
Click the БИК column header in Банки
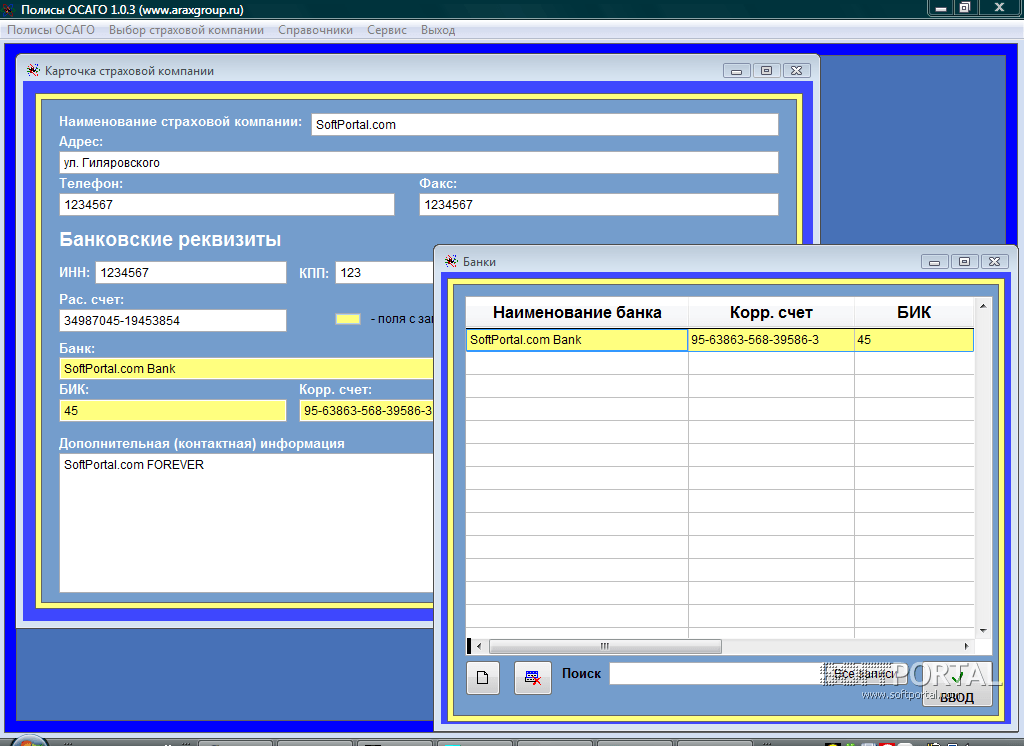(x=914, y=312)
